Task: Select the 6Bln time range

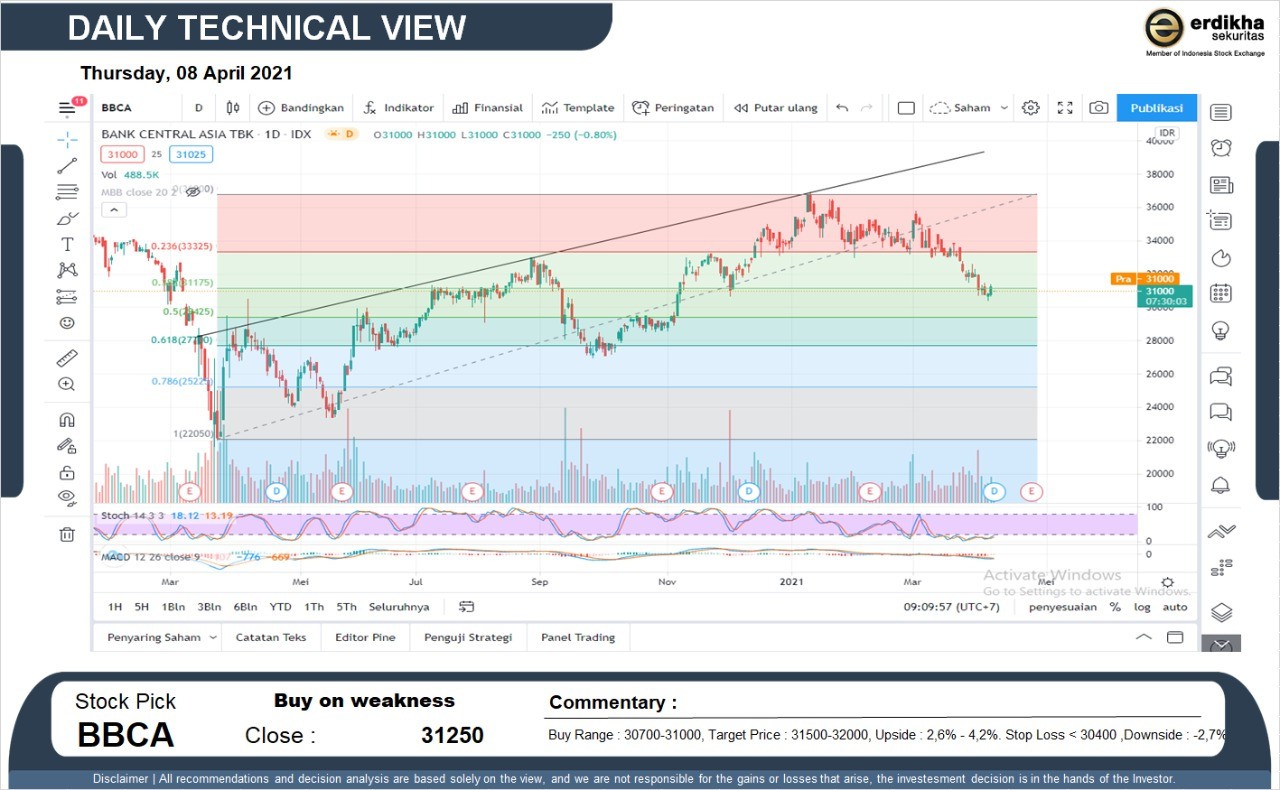Action: tap(245, 607)
